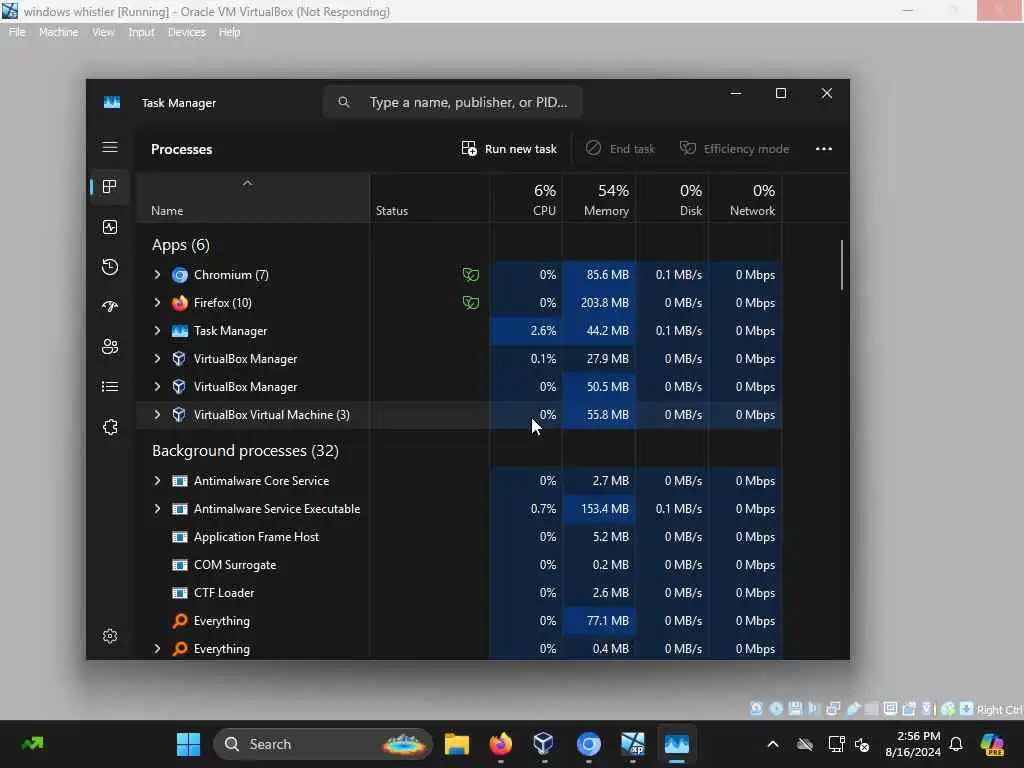Viewport: 1024px width, 768px height.
Task: Open the Help menu in VirtualBox window
Action: [x=229, y=33]
